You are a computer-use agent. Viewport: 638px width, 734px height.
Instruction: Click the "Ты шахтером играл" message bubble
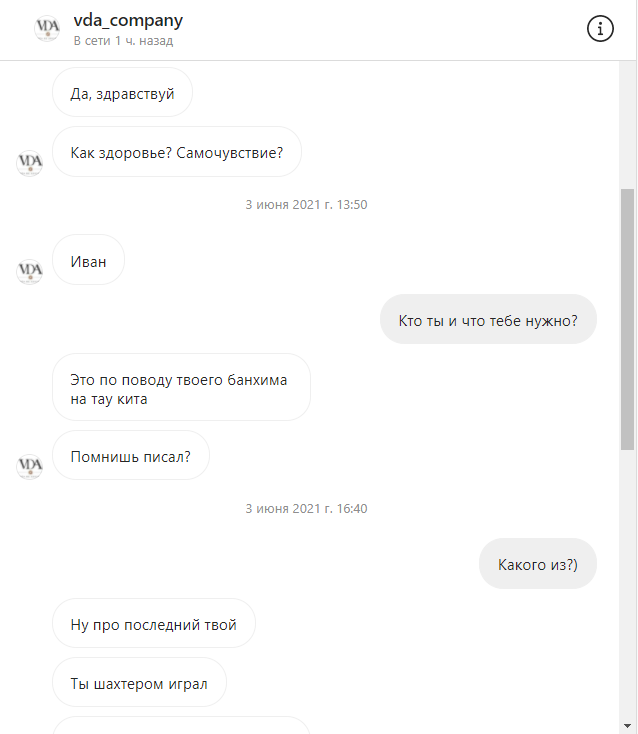coord(139,683)
